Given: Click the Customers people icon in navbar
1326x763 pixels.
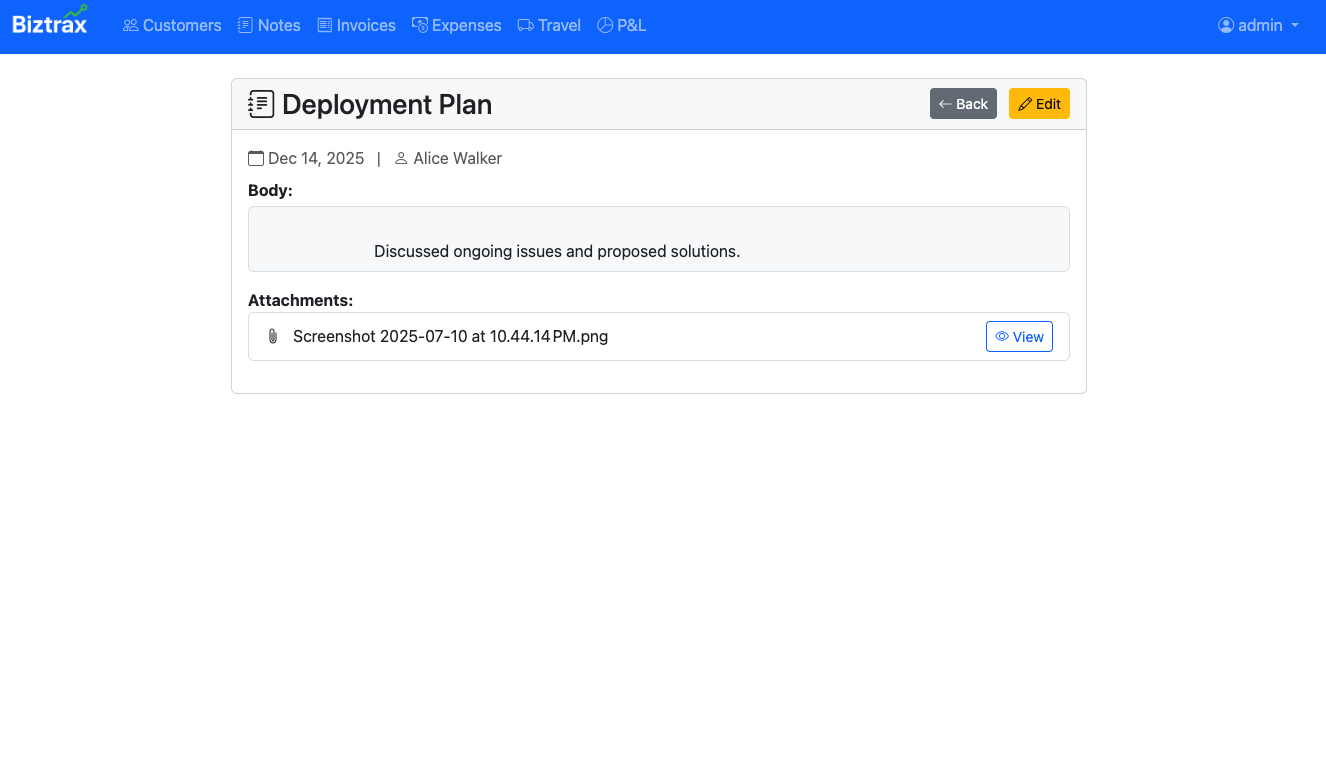Looking at the screenshot, I should 129,25.
